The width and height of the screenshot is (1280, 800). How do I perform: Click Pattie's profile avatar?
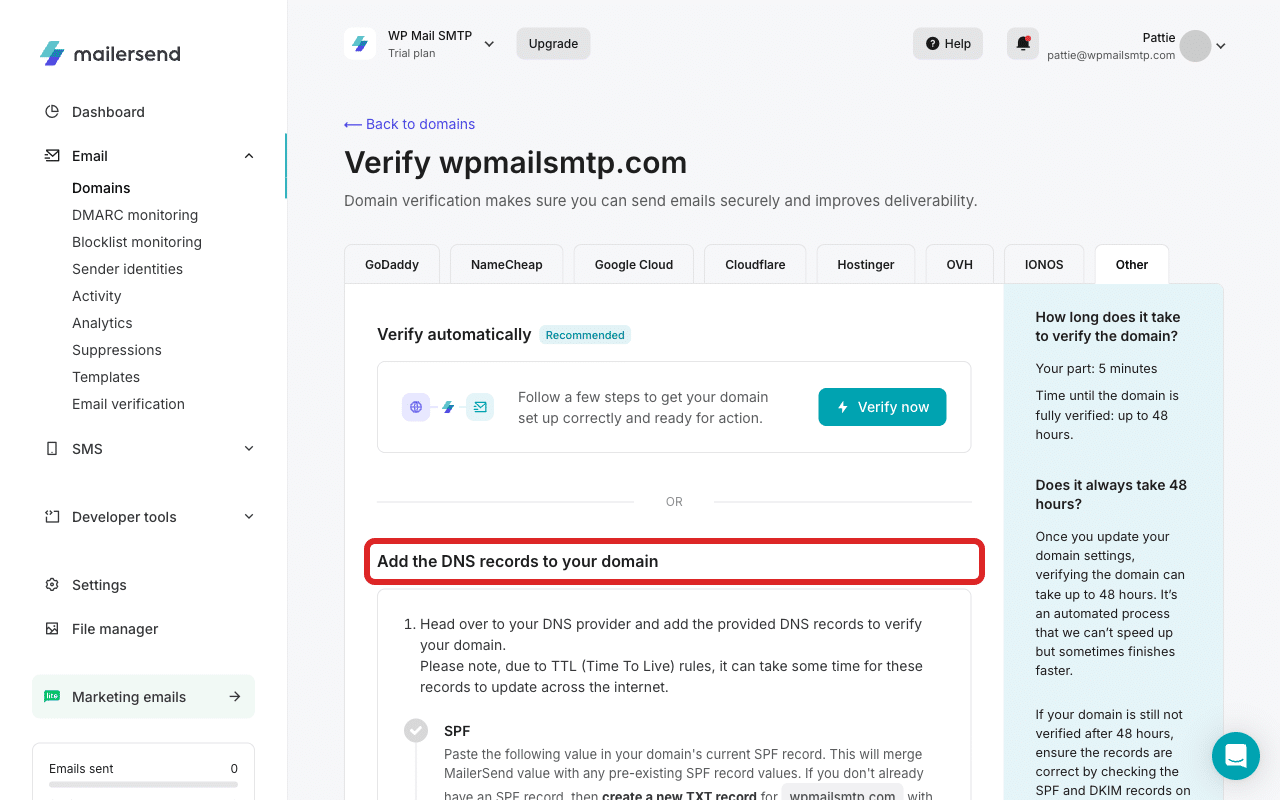1194,46
